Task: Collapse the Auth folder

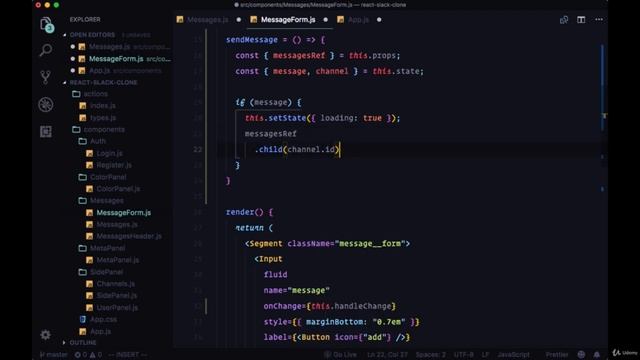Action: [98, 141]
